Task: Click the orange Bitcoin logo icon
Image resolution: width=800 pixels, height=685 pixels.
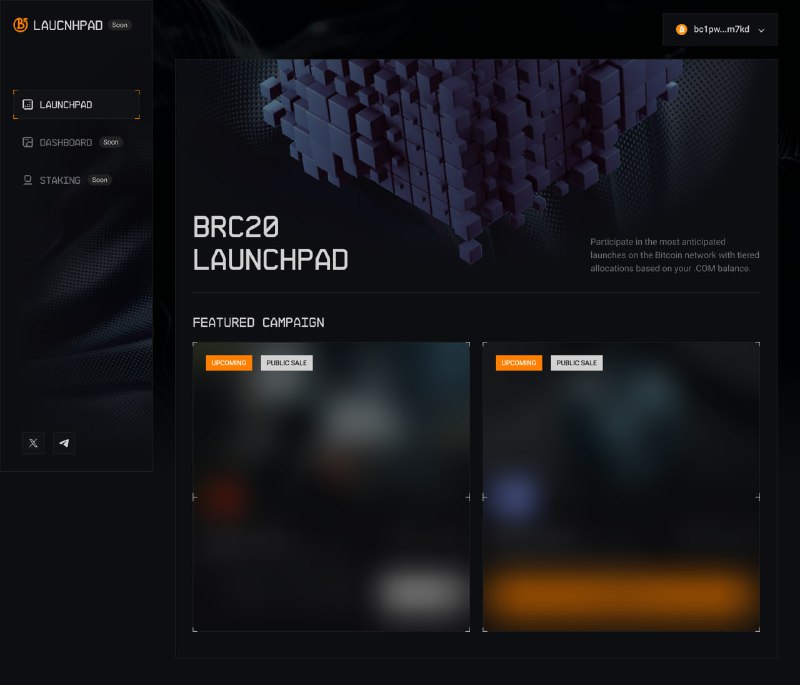Action: tap(20, 24)
